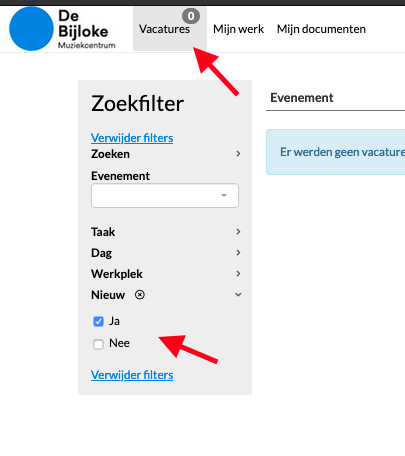Click the vacancy count badge showing 0

tap(191, 16)
